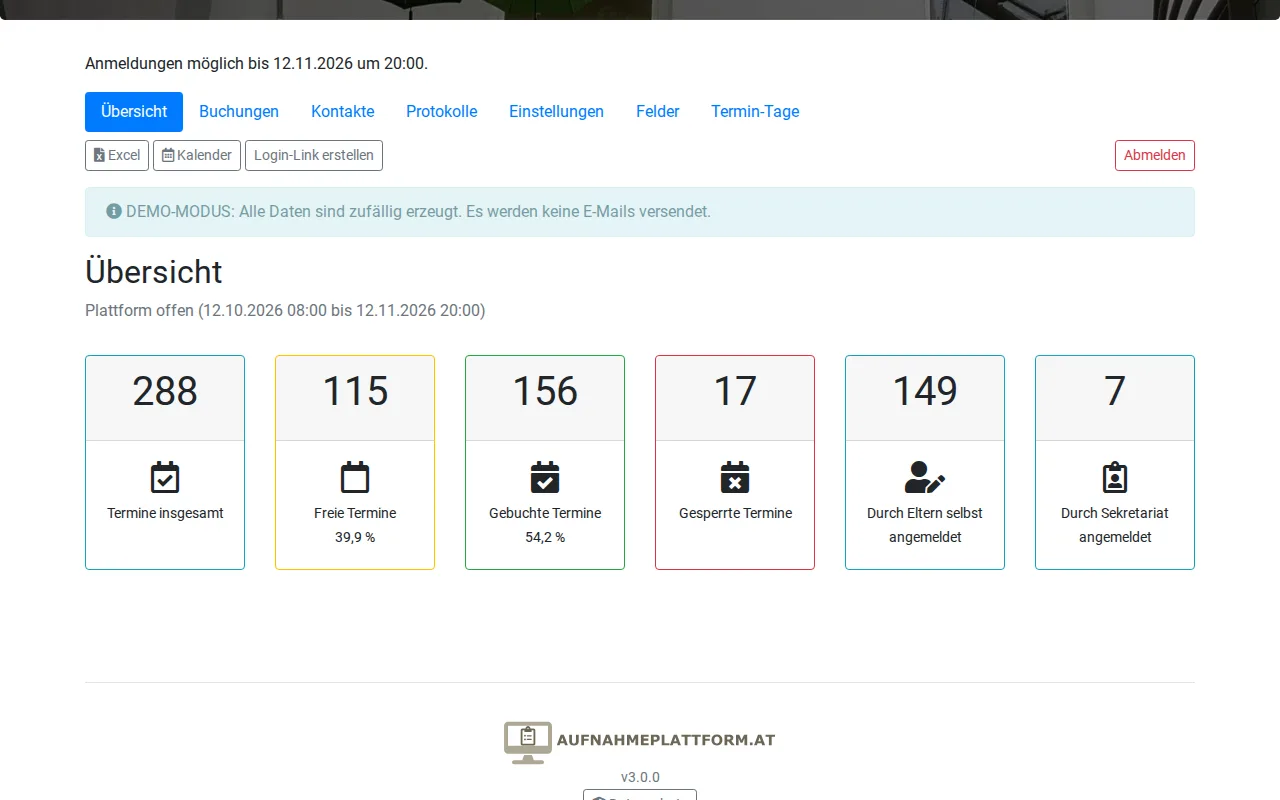Click the calendar-x icon for Gesperrte Termine
Image resolution: width=1280 pixels, height=800 pixels.
click(x=735, y=478)
